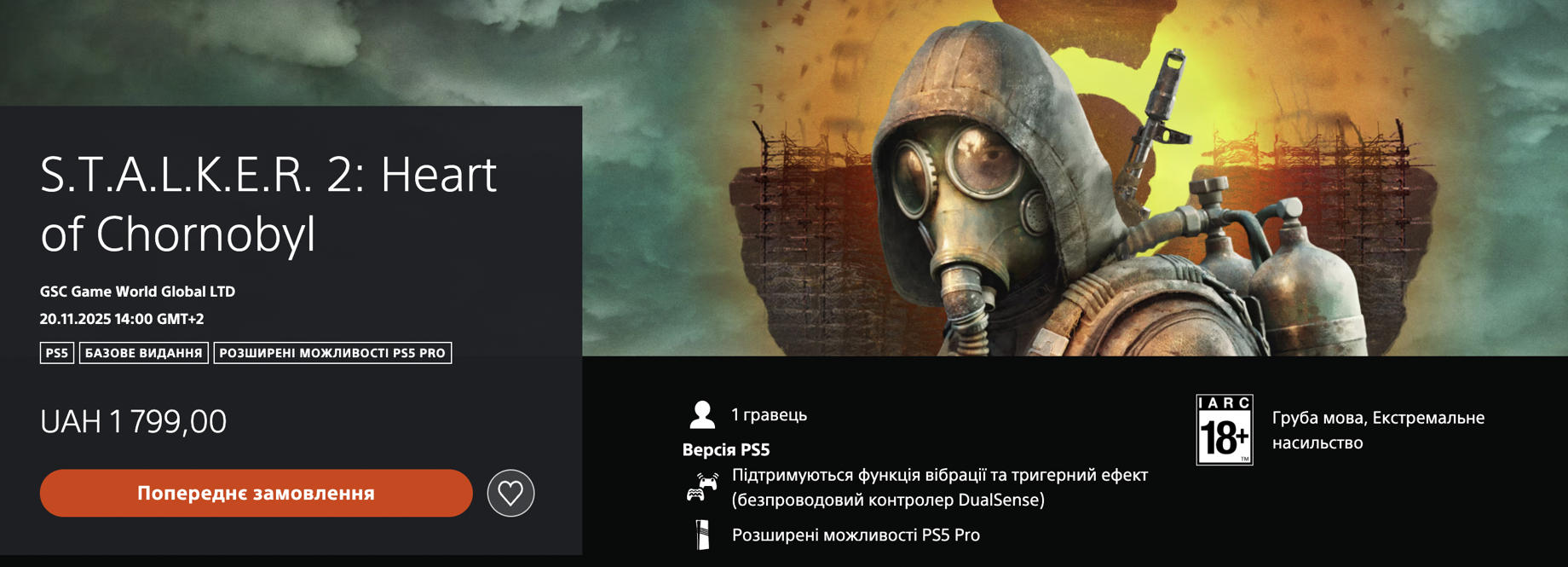Screen dimensions: 1568x567
Task: Select the PS5 platform tag
Action: [57, 353]
